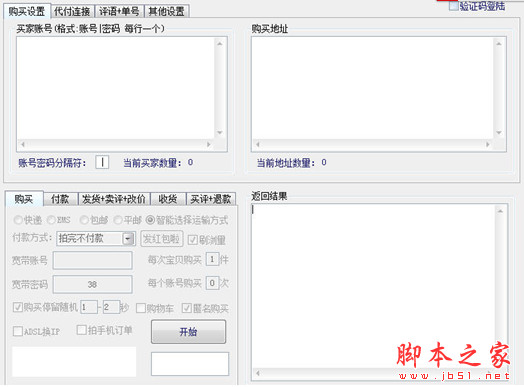Click the up arrow of 返回结果 scrollbar
Screen dimensions: 524x387
point(500,211)
